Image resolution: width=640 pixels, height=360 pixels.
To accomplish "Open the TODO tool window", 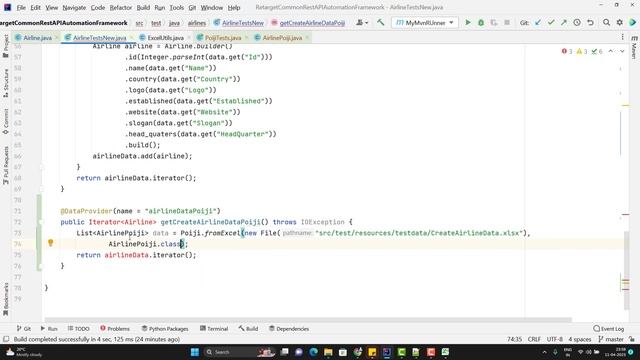I will (x=78, y=329).
